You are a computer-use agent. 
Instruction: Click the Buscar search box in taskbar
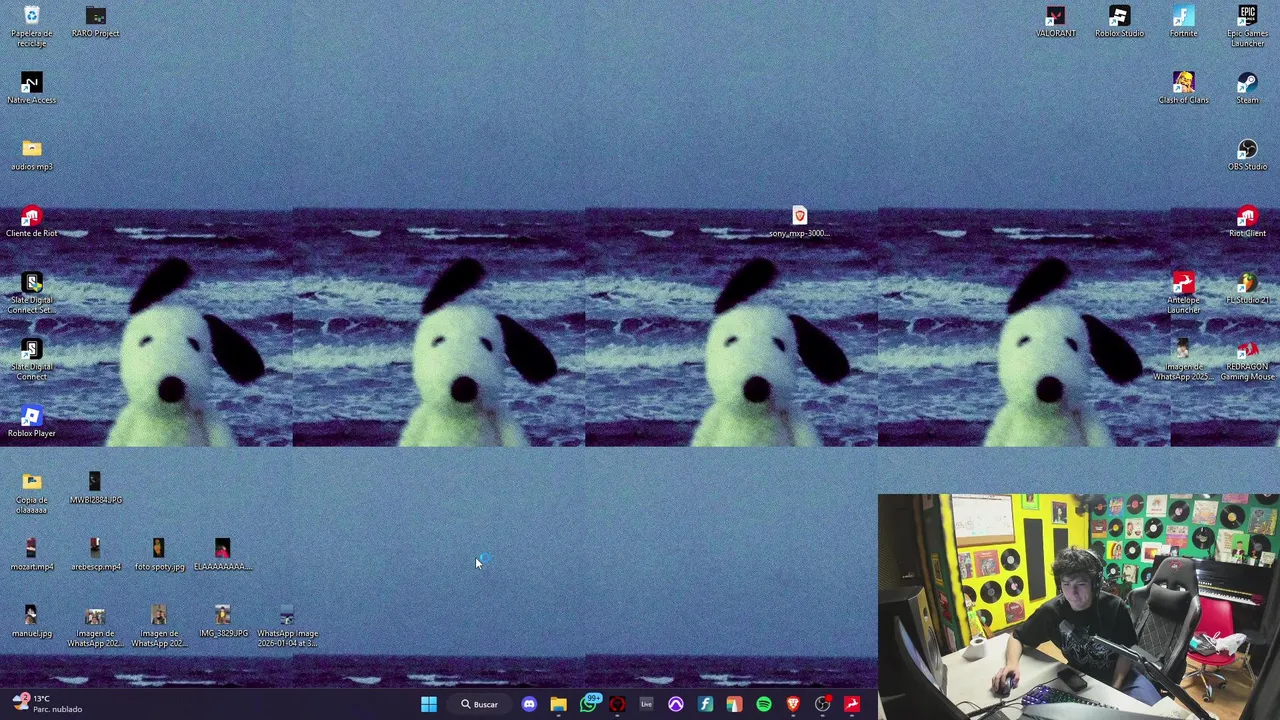(x=479, y=705)
